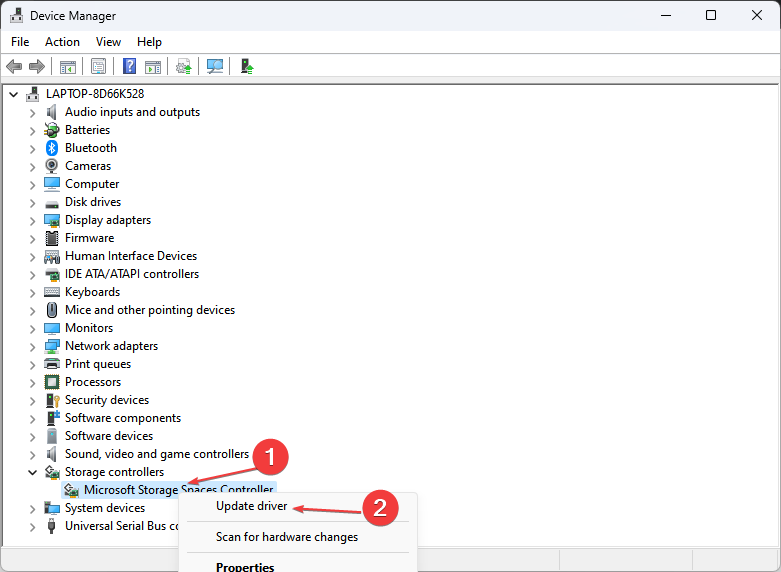Click the Forward arrow toolbar icon
This screenshot has height=572, width=781.
click(37, 66)
